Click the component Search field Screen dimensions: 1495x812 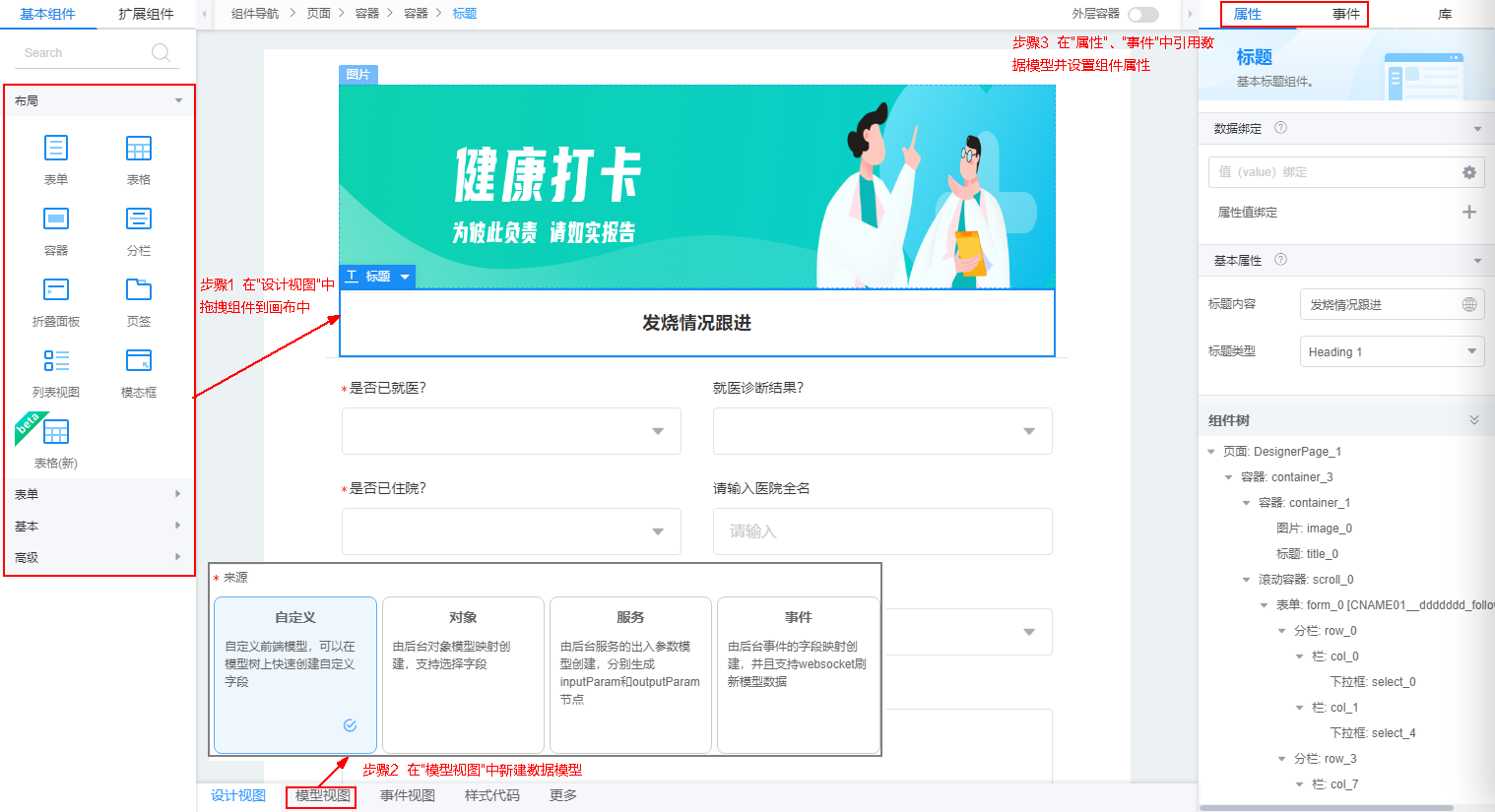(x=97, y=53)
